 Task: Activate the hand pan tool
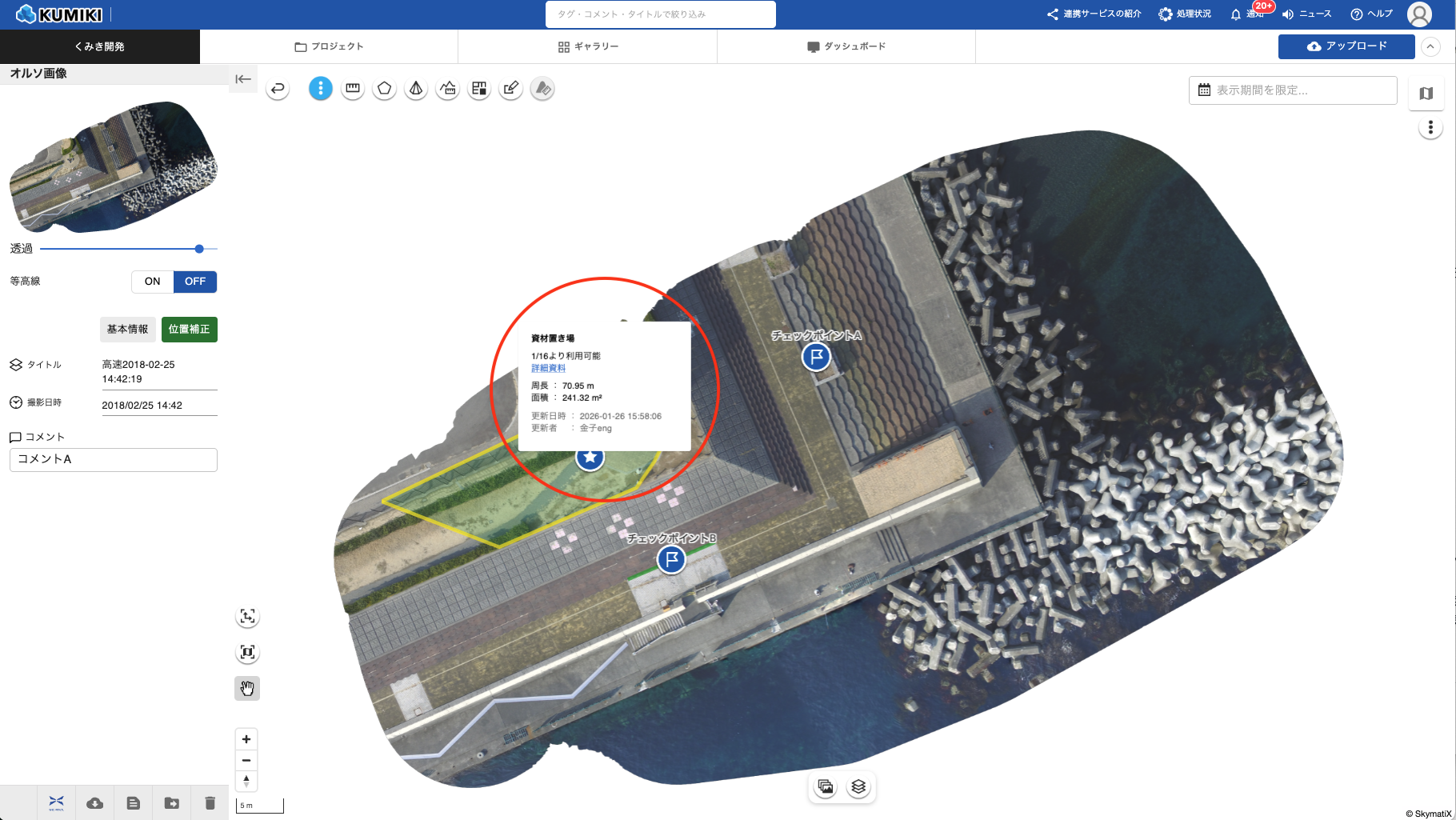(247, 688)
